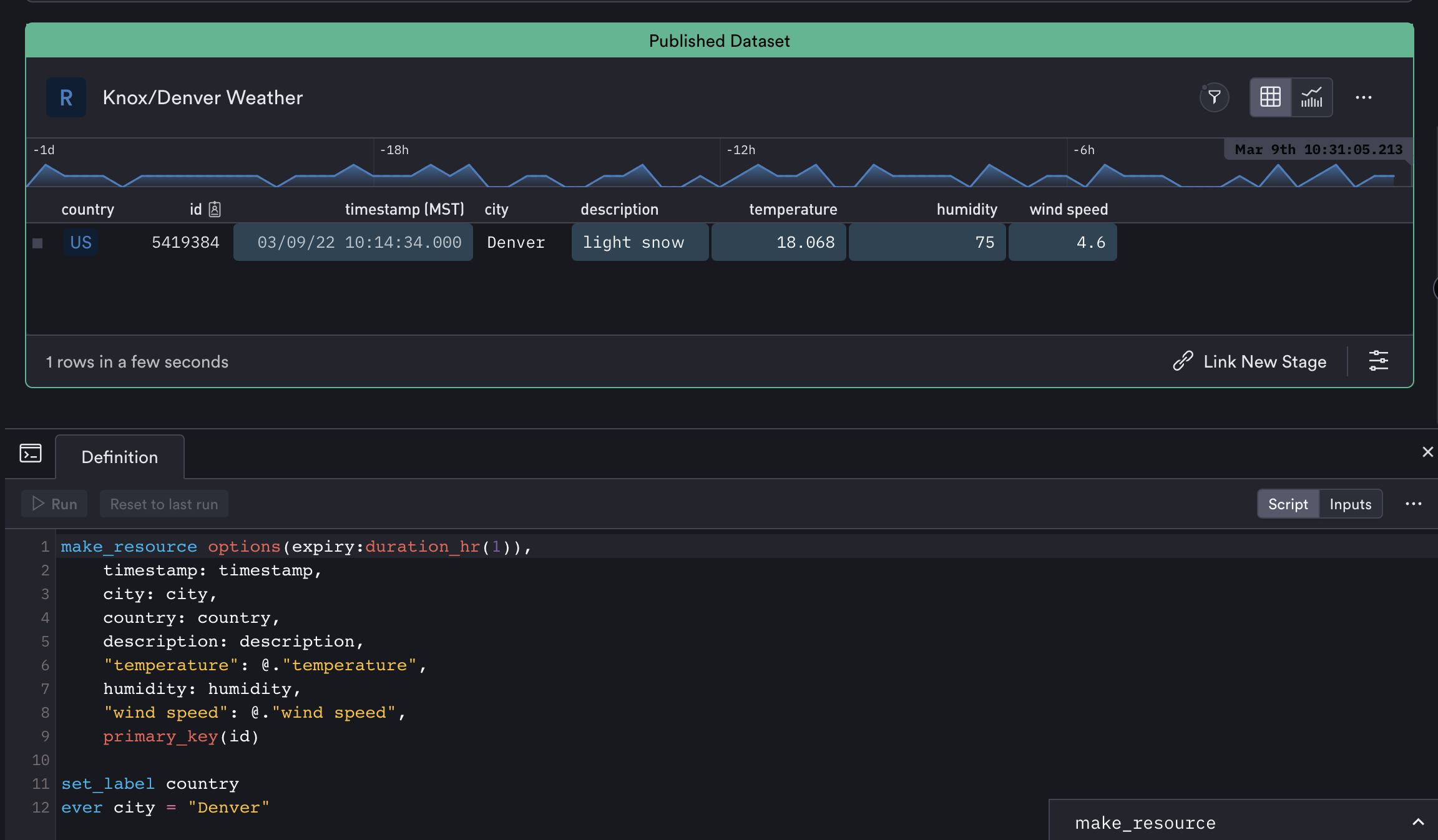Click the description column header
The height and width of the screenshot is (840, 1438).
(x=619, y=209)
